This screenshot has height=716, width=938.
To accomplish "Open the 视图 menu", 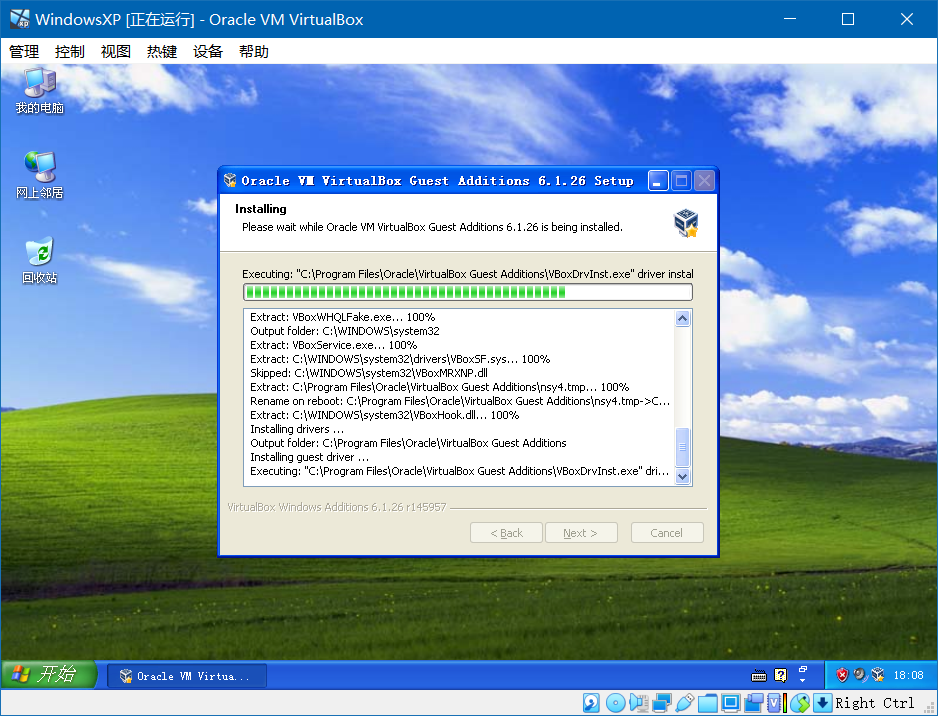I will [115, 52].
